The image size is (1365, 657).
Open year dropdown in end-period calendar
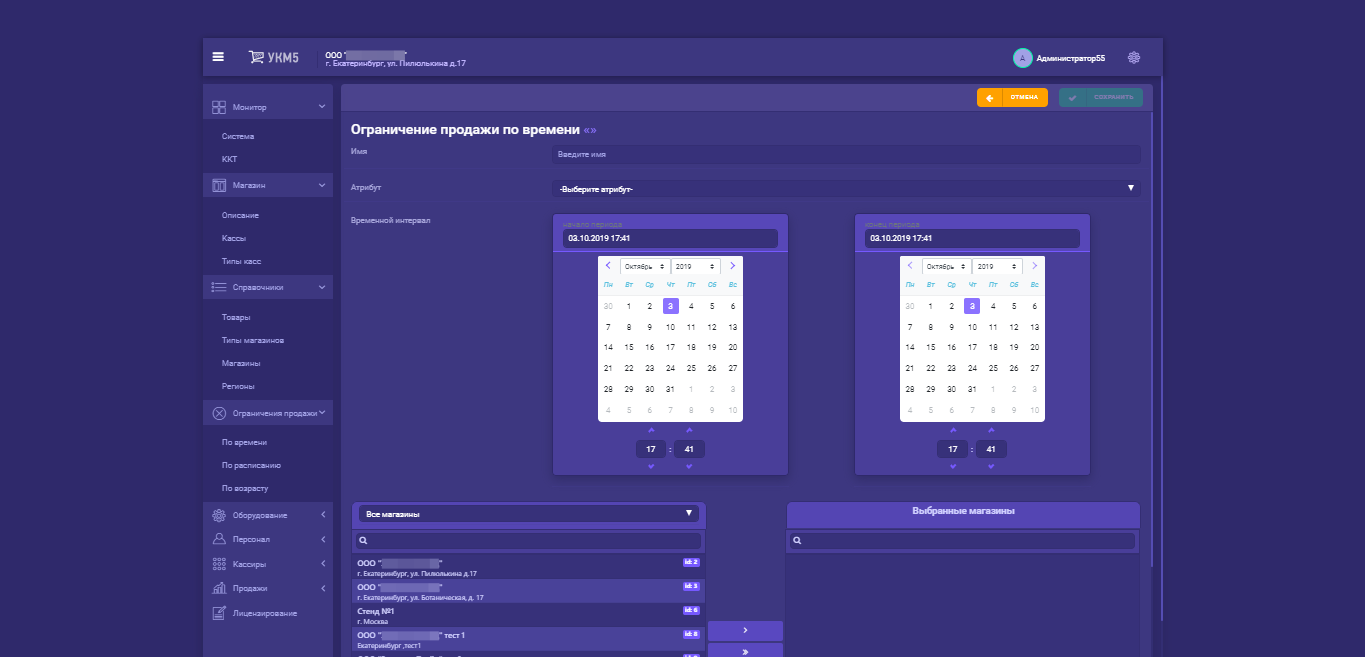(997, 267)
